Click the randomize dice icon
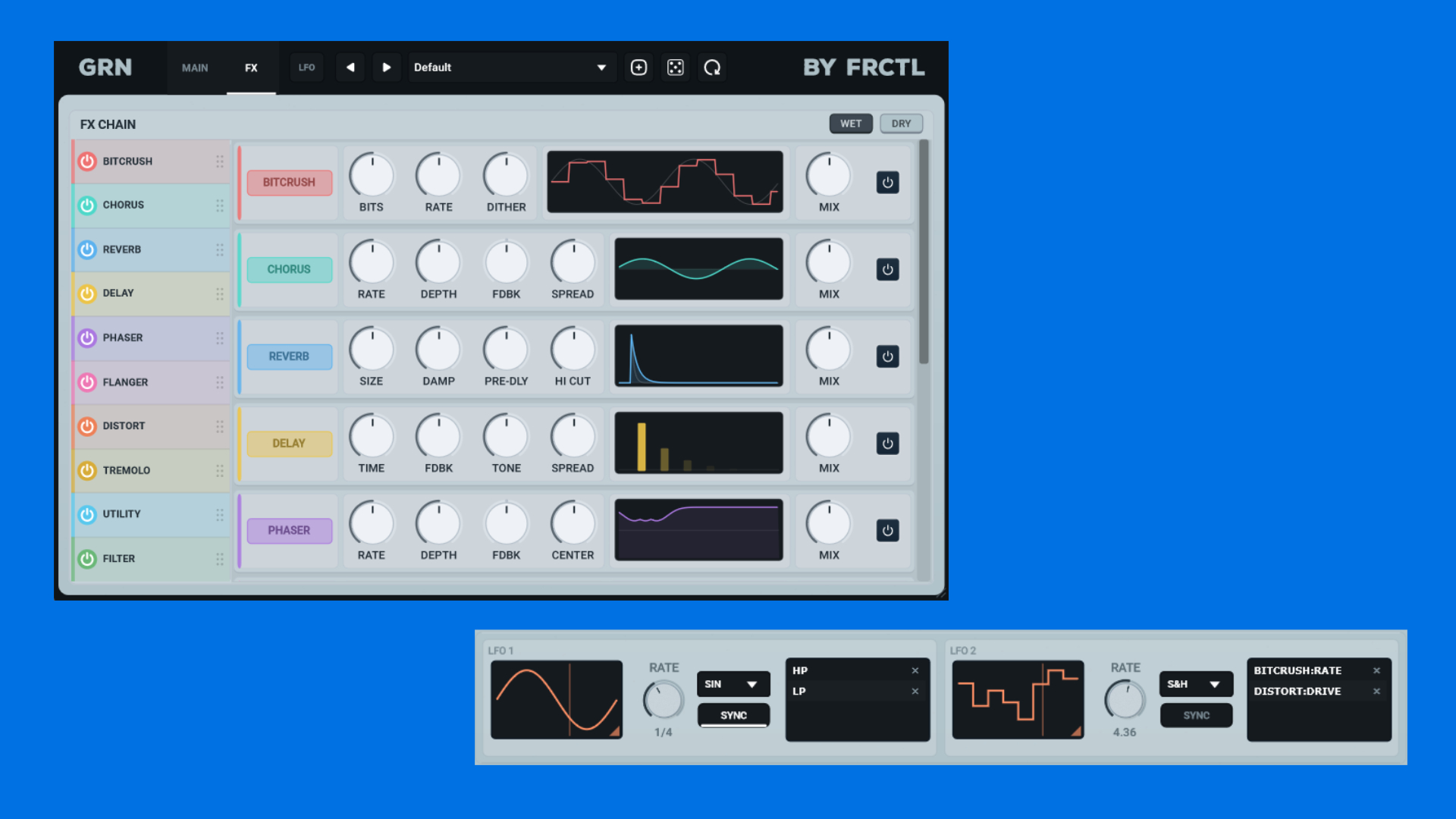 click(x=675, y=67)
